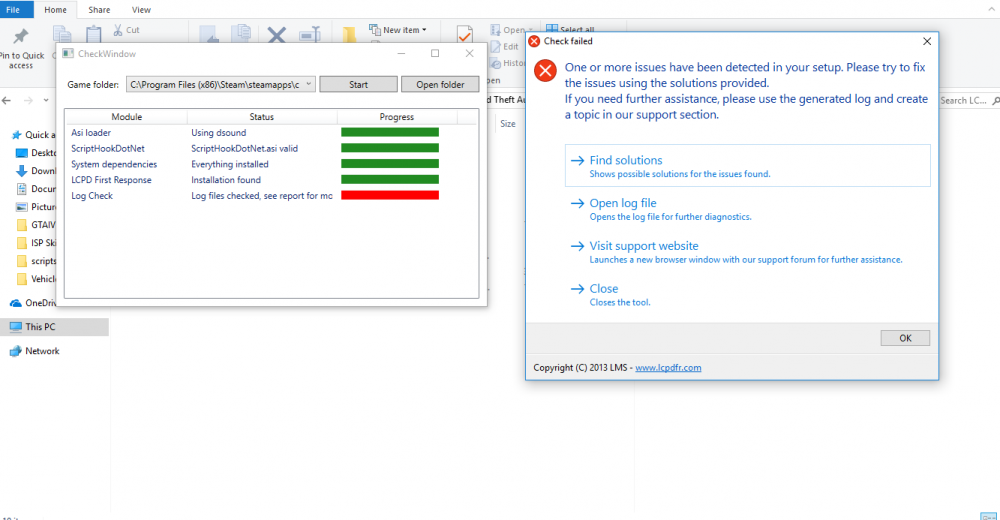Viewport: 1000px width, 520px height.
Task: Select Network in Explorer sidebar
Action: [35, 351]
